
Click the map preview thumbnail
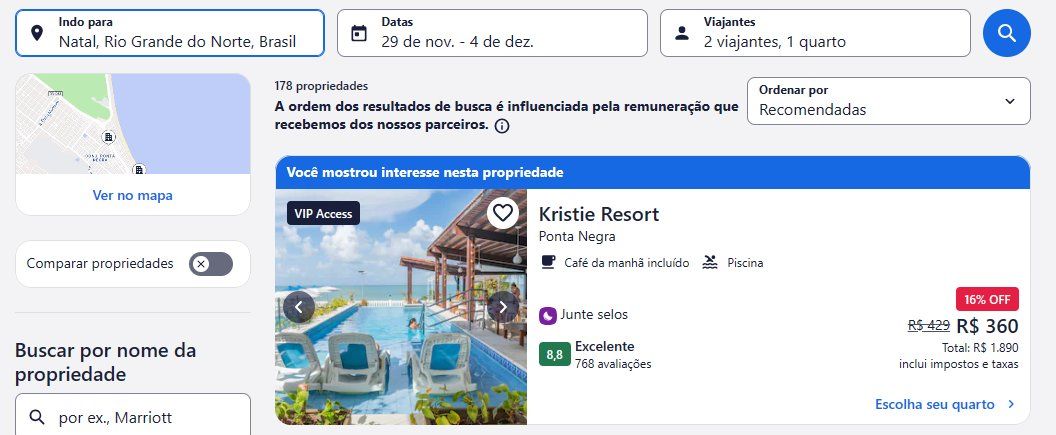point(133,124)
